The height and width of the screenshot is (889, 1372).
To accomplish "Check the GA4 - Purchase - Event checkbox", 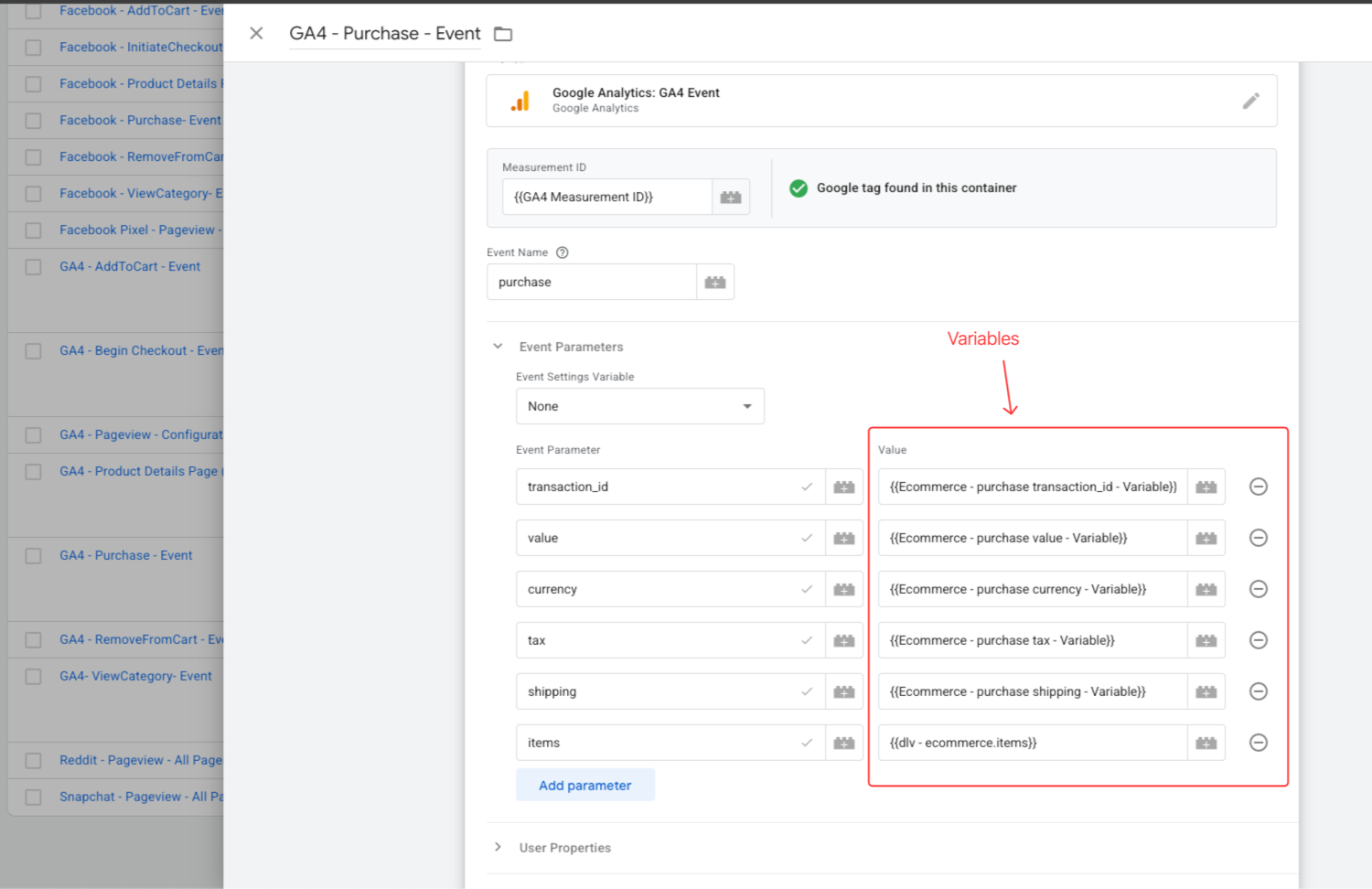I will [34, 556].
